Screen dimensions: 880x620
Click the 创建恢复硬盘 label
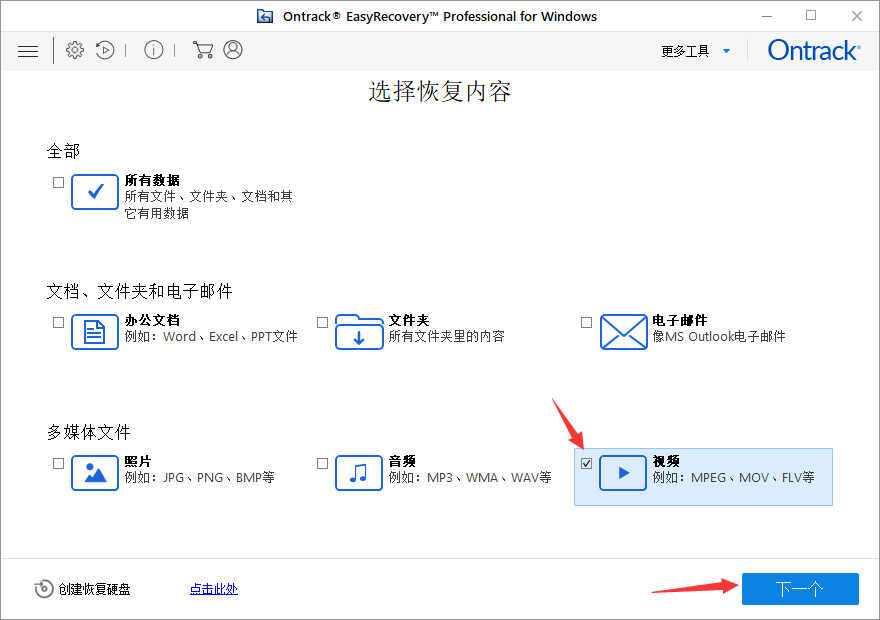pos(94,589)
